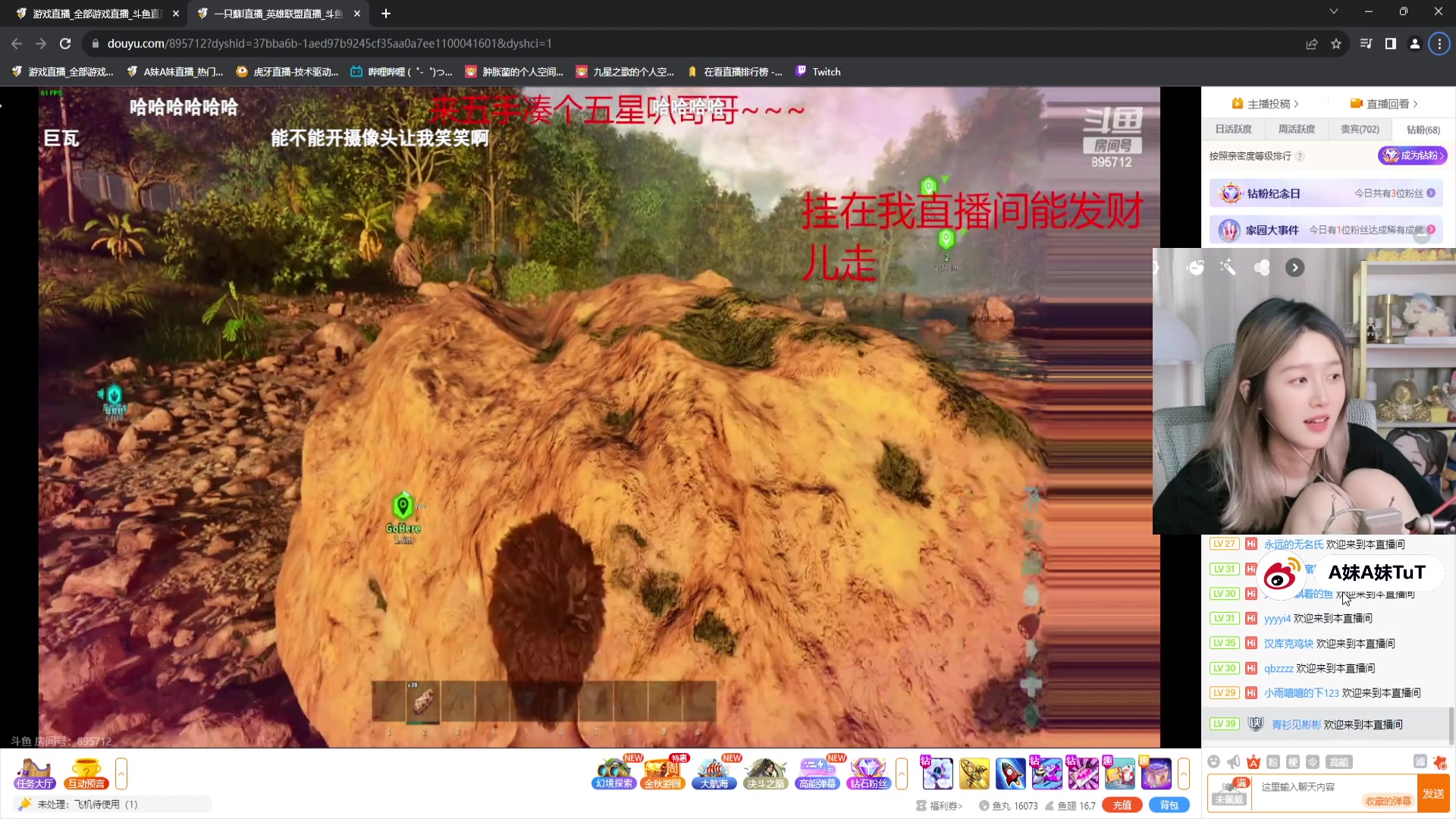Click the emoji smiley icon in chat
This screenshot has width=1456, height=819.
[1214, 762]
